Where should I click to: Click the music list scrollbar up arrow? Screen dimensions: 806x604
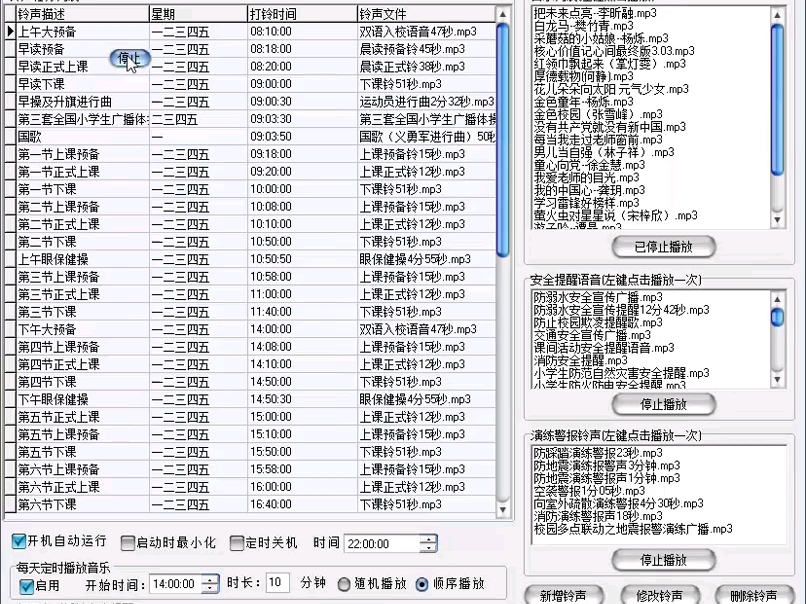(x=778, y=15)
